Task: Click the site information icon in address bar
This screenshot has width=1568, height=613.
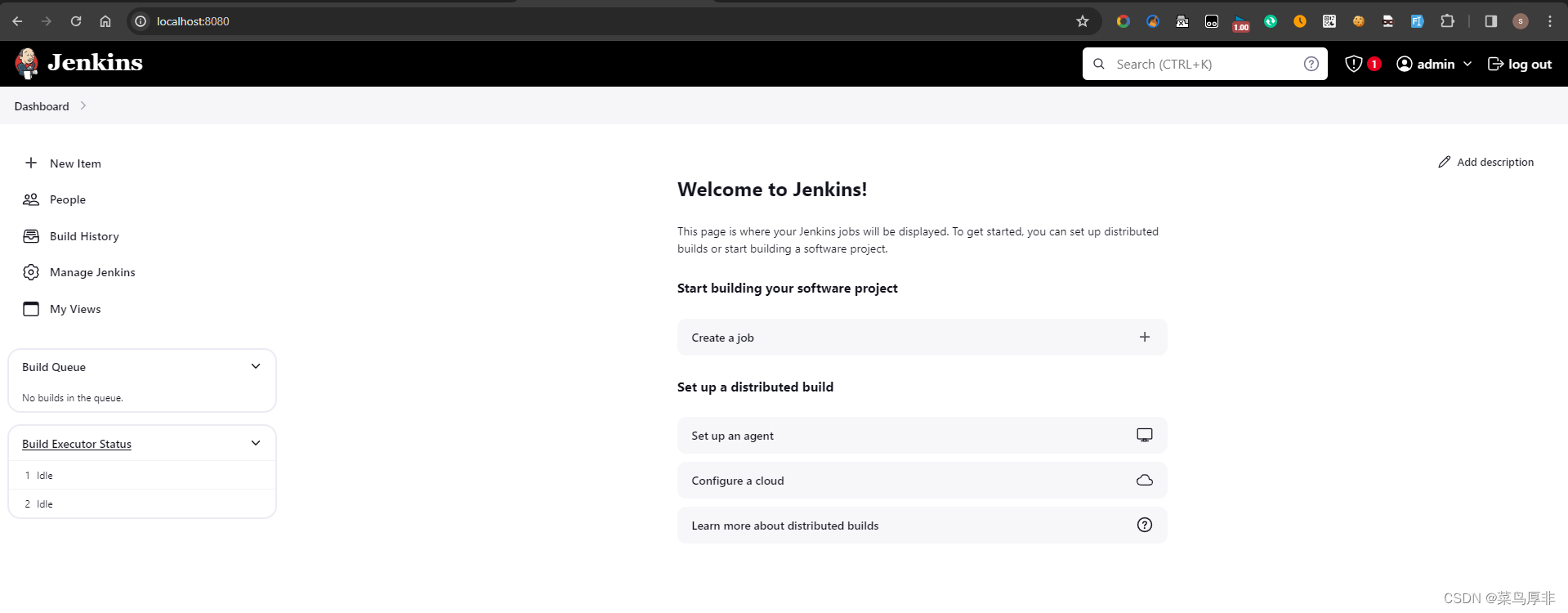Action: [141, 21]
